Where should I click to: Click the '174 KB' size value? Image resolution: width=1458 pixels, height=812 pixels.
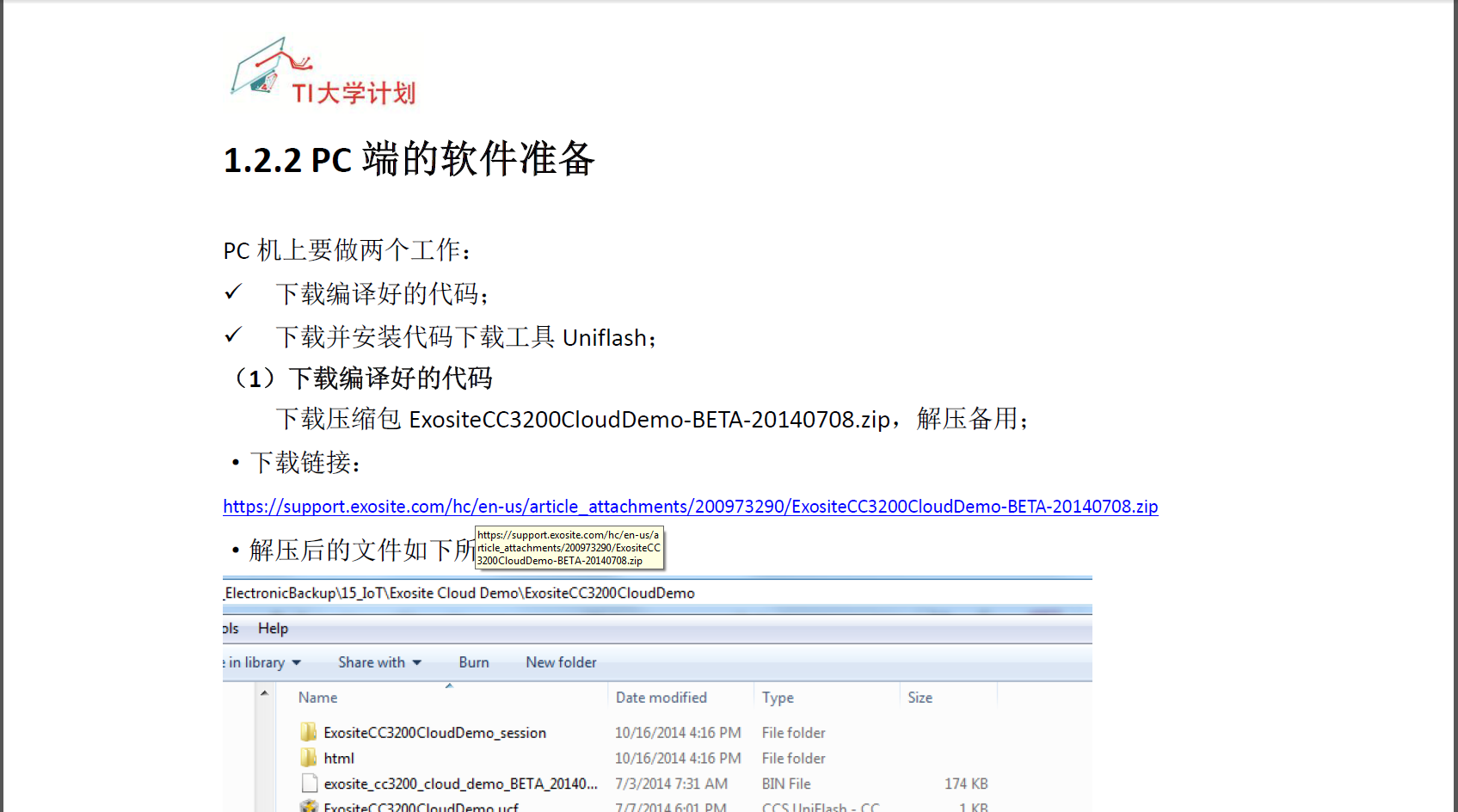point(966,784)
